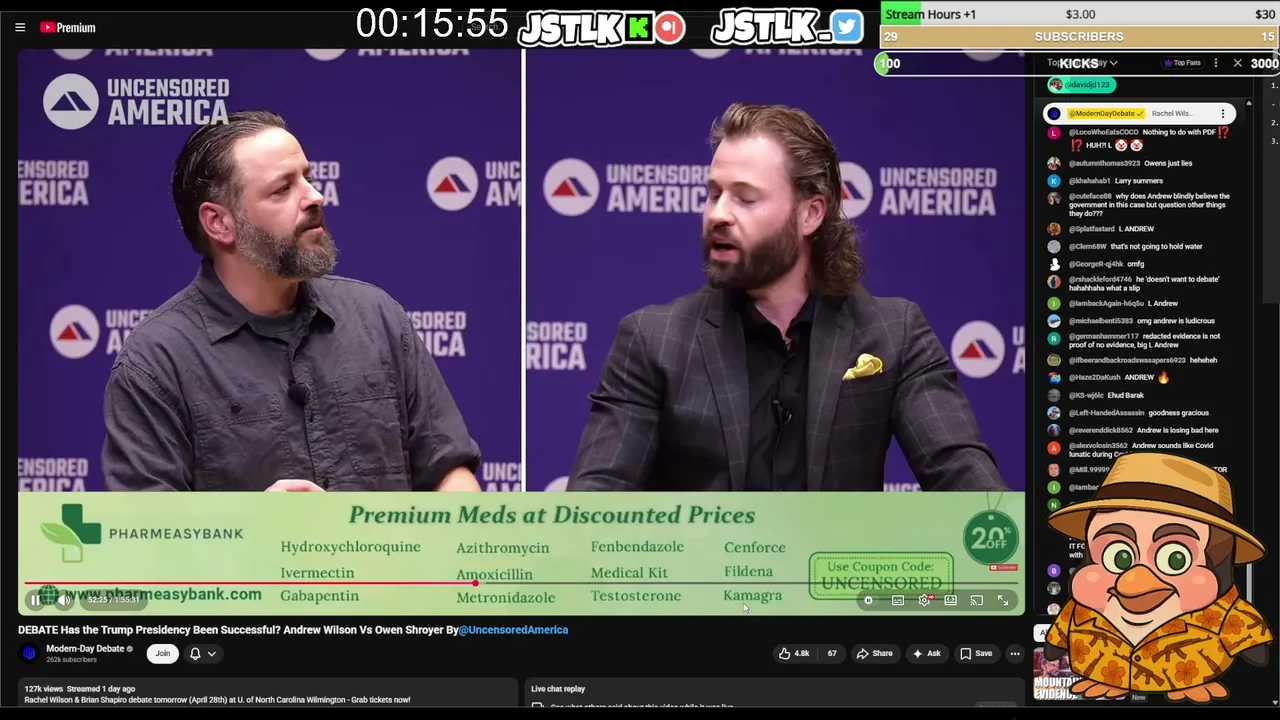Save video to playlist

[976, 653]
